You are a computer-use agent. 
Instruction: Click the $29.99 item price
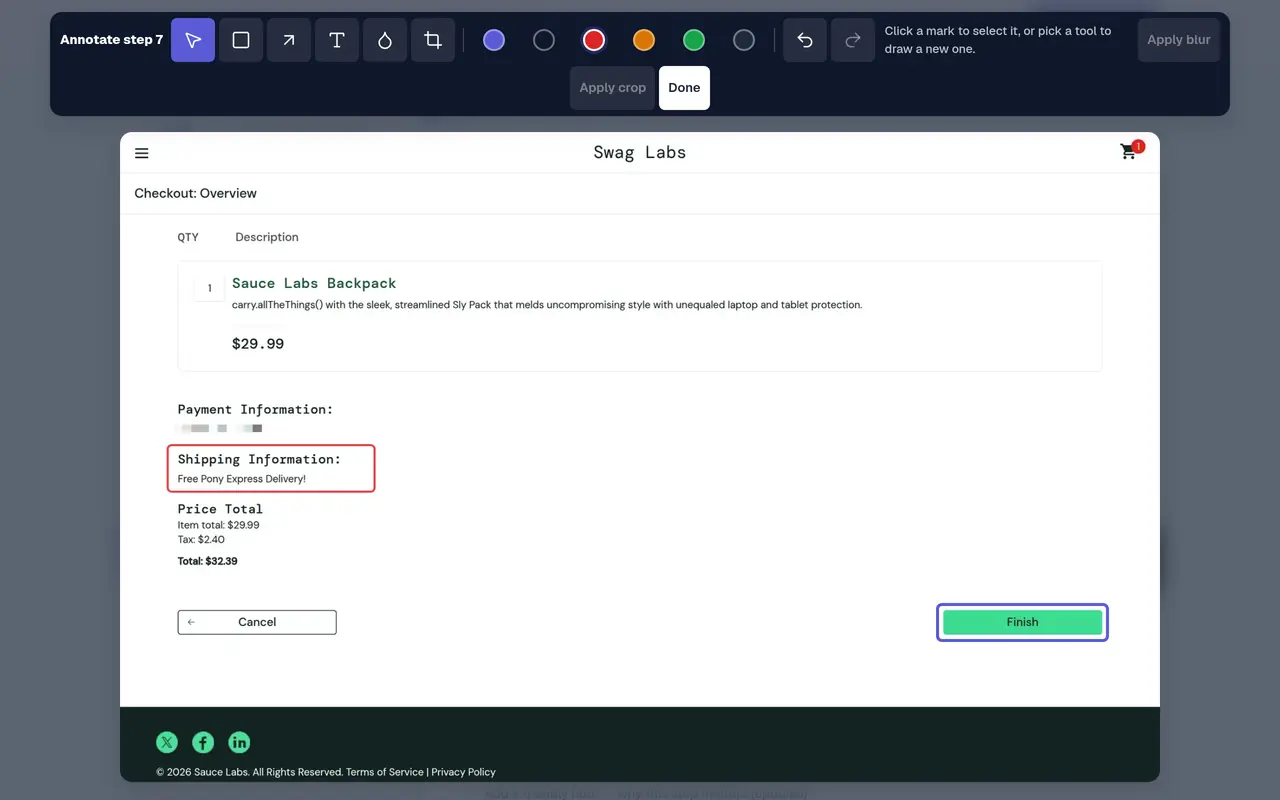[x=258, y=344]
